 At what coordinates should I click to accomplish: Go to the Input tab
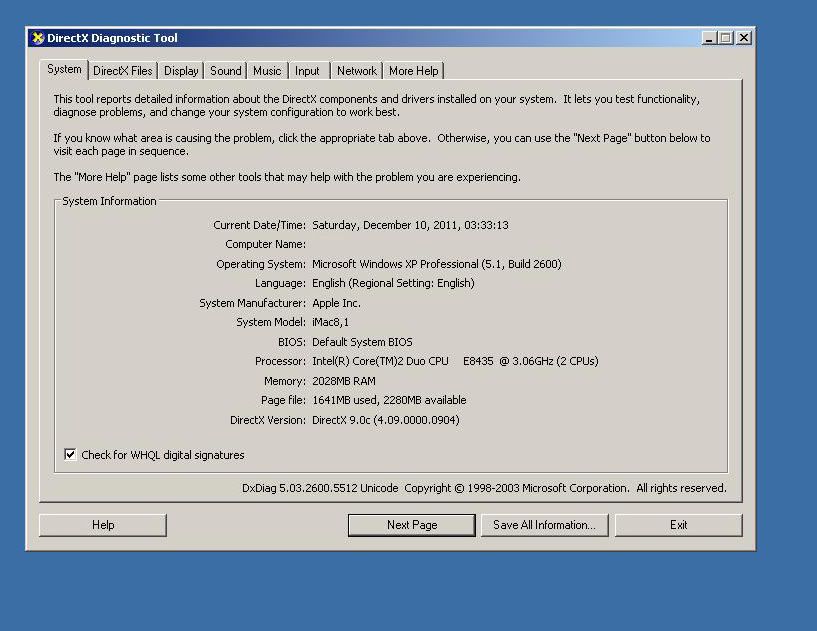click(307, 71)
